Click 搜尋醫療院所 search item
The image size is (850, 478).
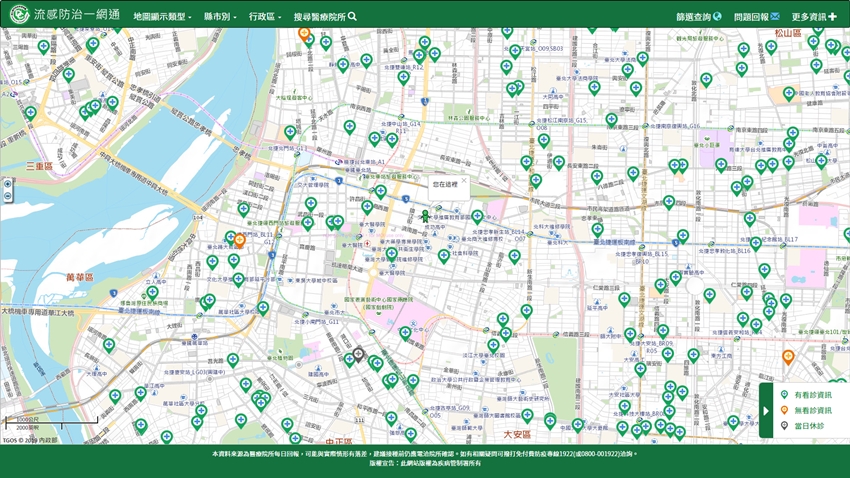click(x=325, y=17)
